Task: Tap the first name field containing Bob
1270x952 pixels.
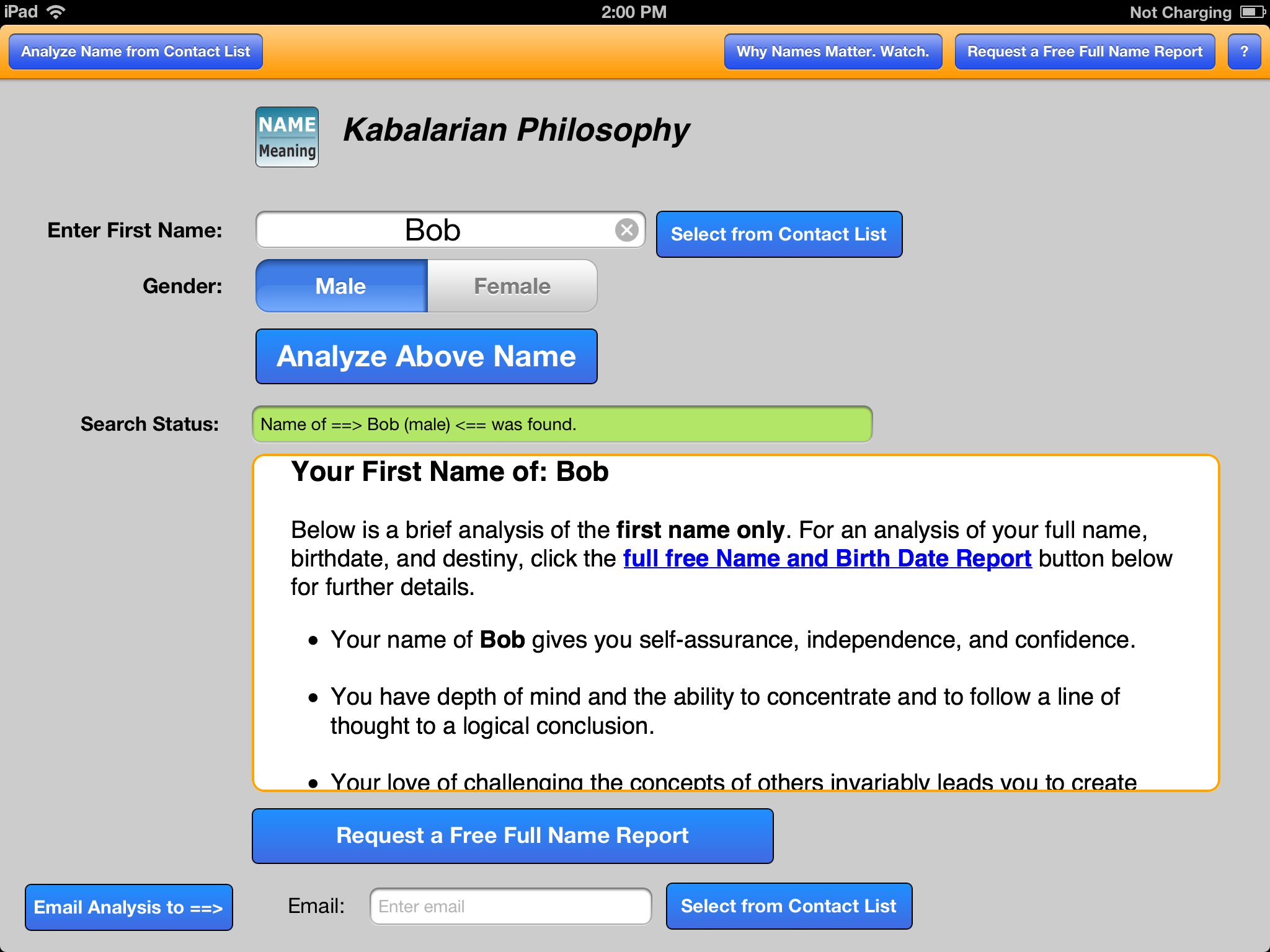Action: 450,230
